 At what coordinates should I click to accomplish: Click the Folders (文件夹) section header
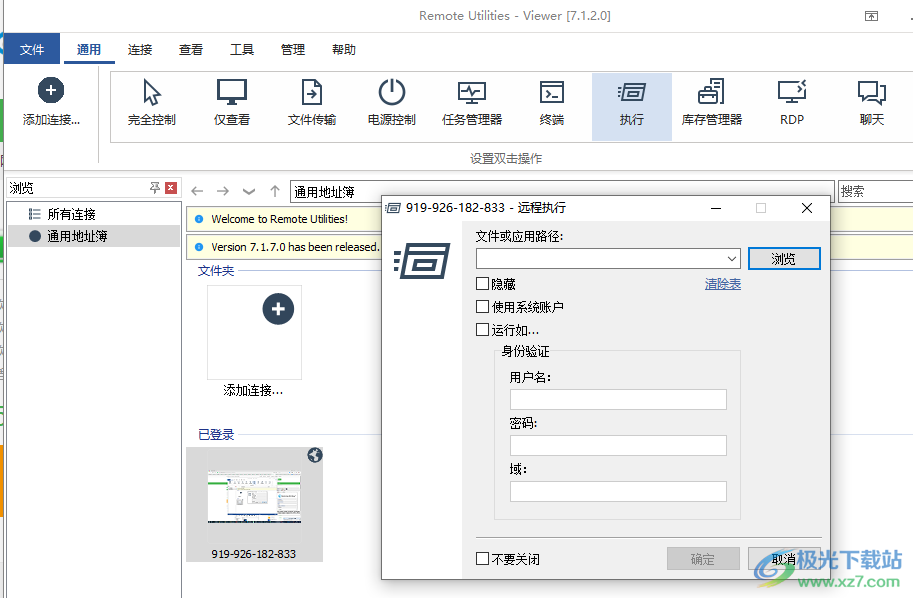[x=216, y=271]
